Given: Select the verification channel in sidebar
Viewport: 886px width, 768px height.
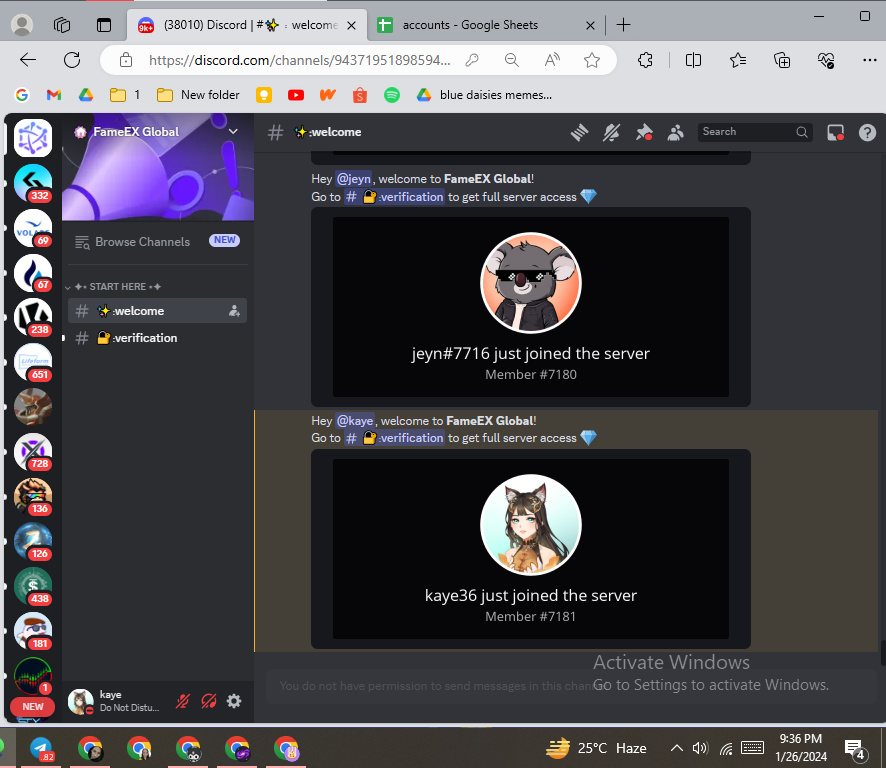Looking at the screenshot, I should point(157,338).
